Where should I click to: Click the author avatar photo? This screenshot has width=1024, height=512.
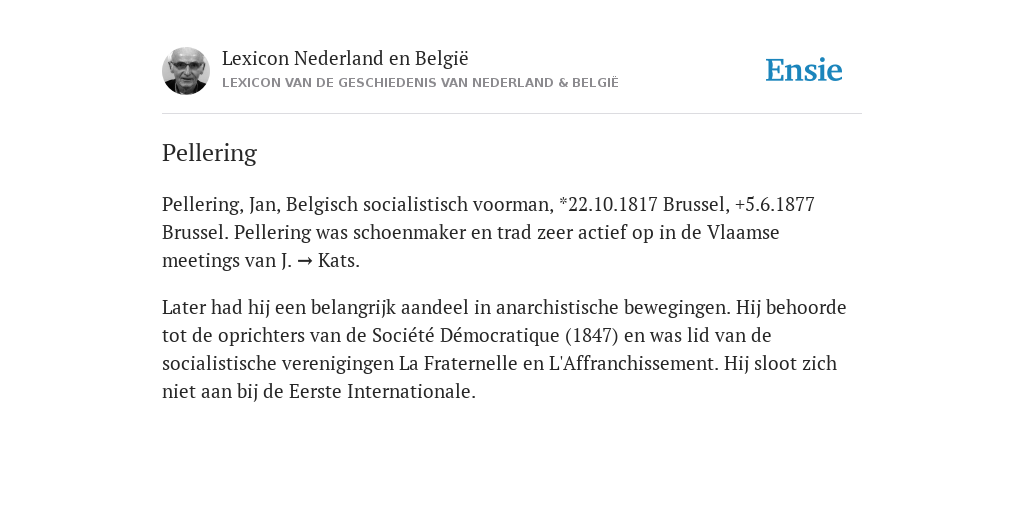coord(185,71)
